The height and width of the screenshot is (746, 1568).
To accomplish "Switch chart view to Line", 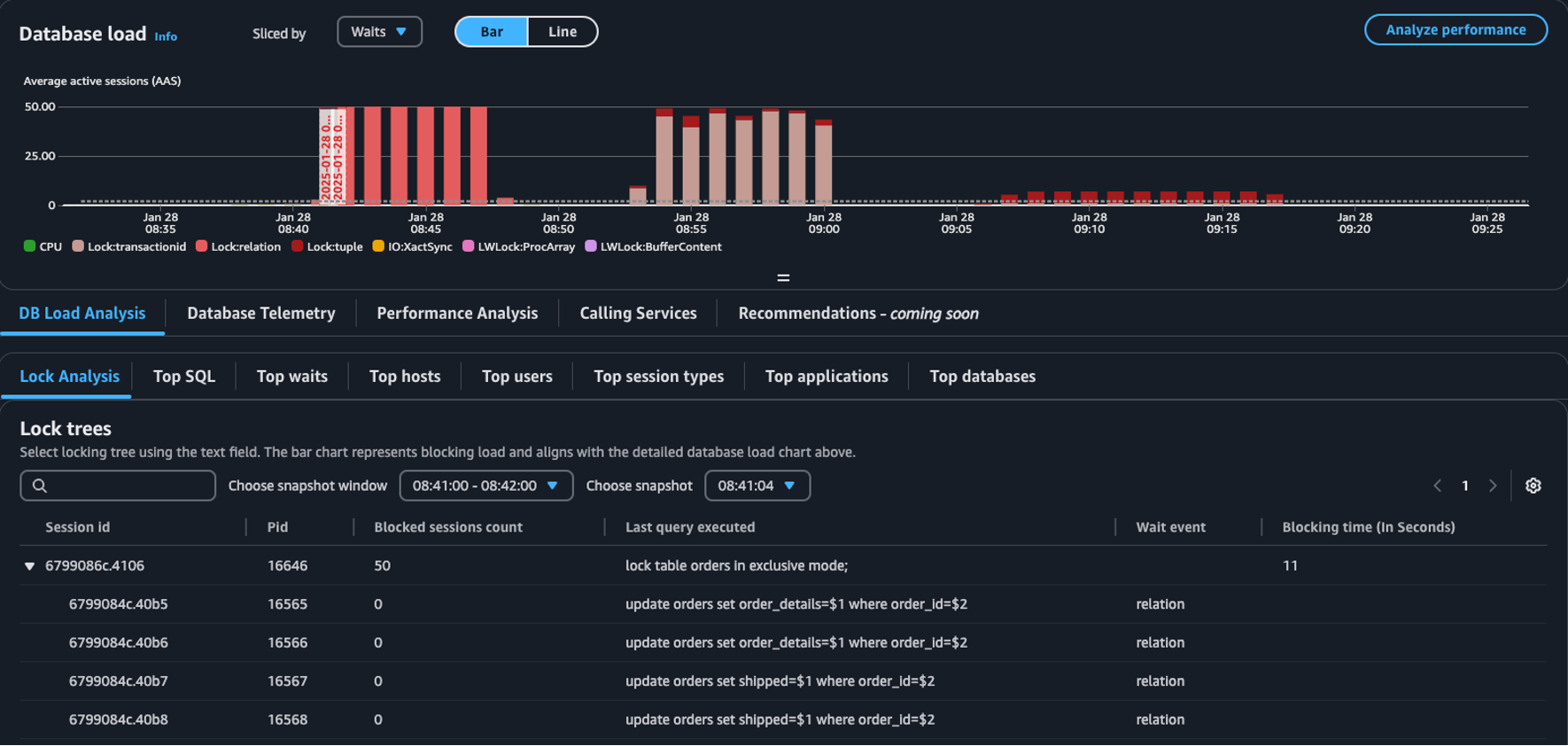I will click(x=562, y=32).
